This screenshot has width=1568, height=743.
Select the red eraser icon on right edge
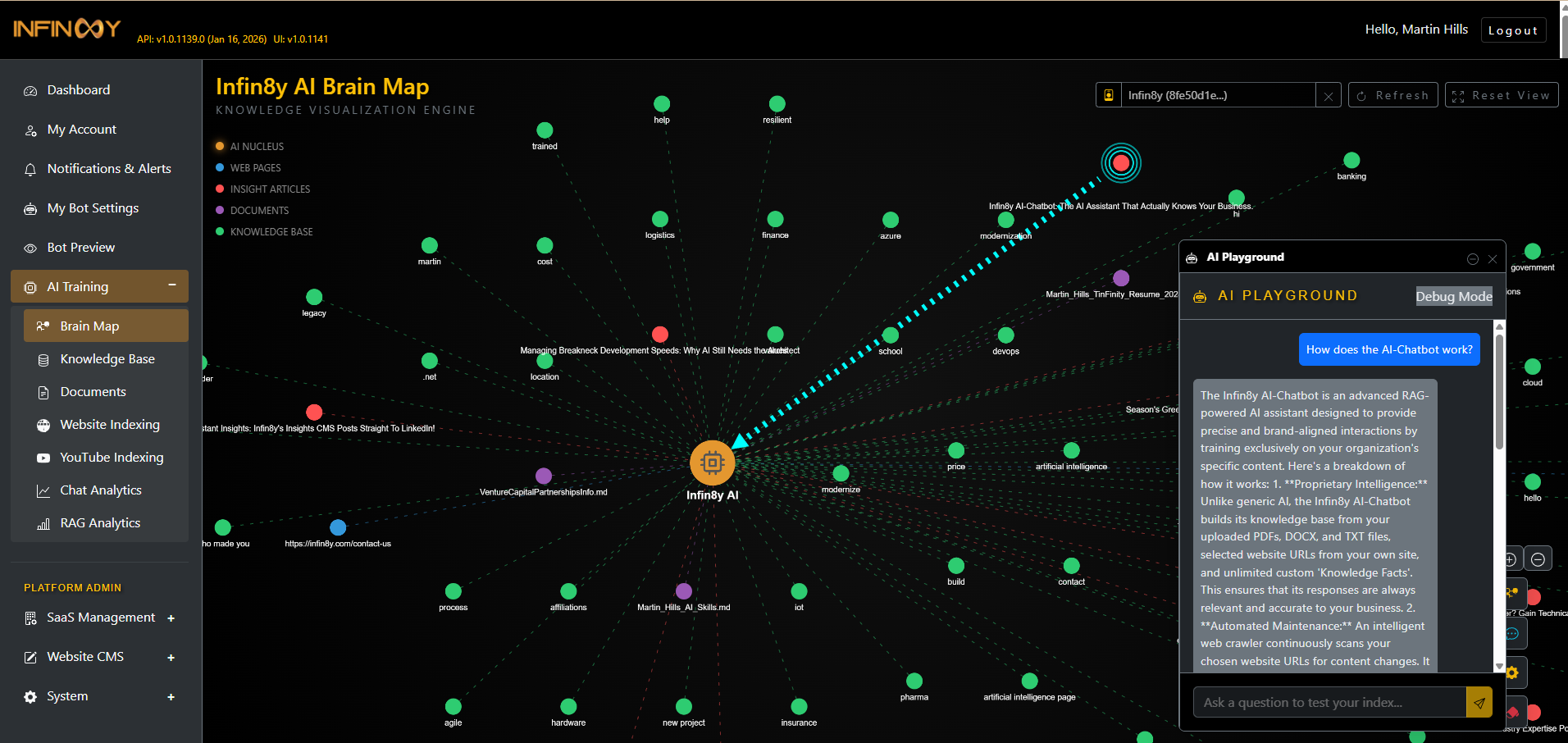(1513, 712)
